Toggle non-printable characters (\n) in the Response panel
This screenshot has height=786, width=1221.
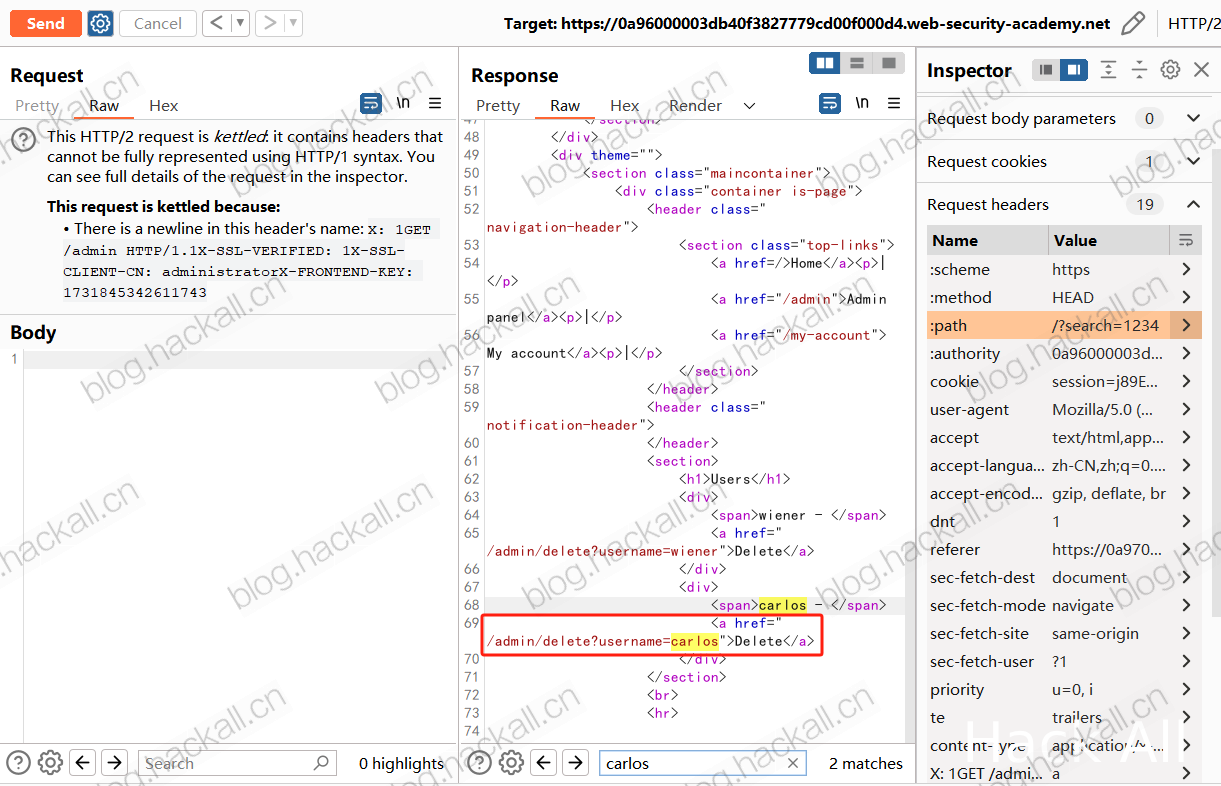click(x=862, y=103)
